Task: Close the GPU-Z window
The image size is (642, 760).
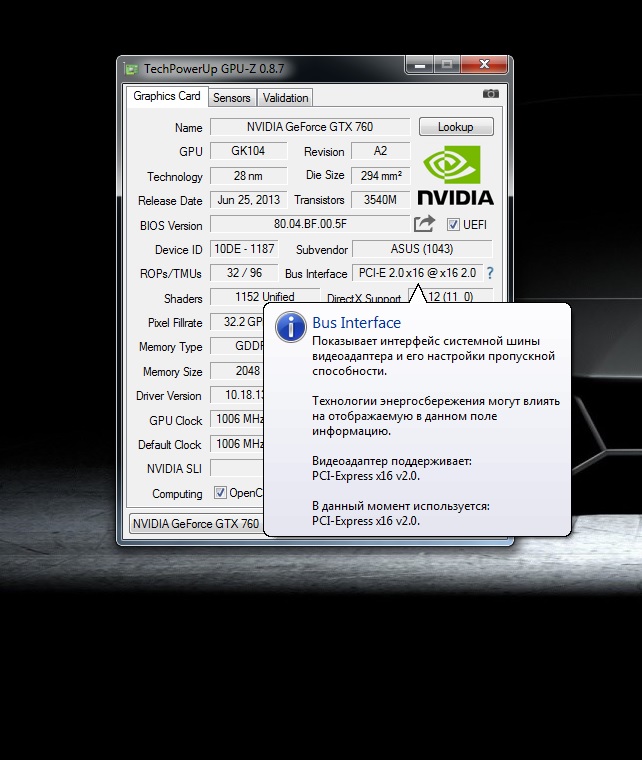Action: (x=484, y=64)
